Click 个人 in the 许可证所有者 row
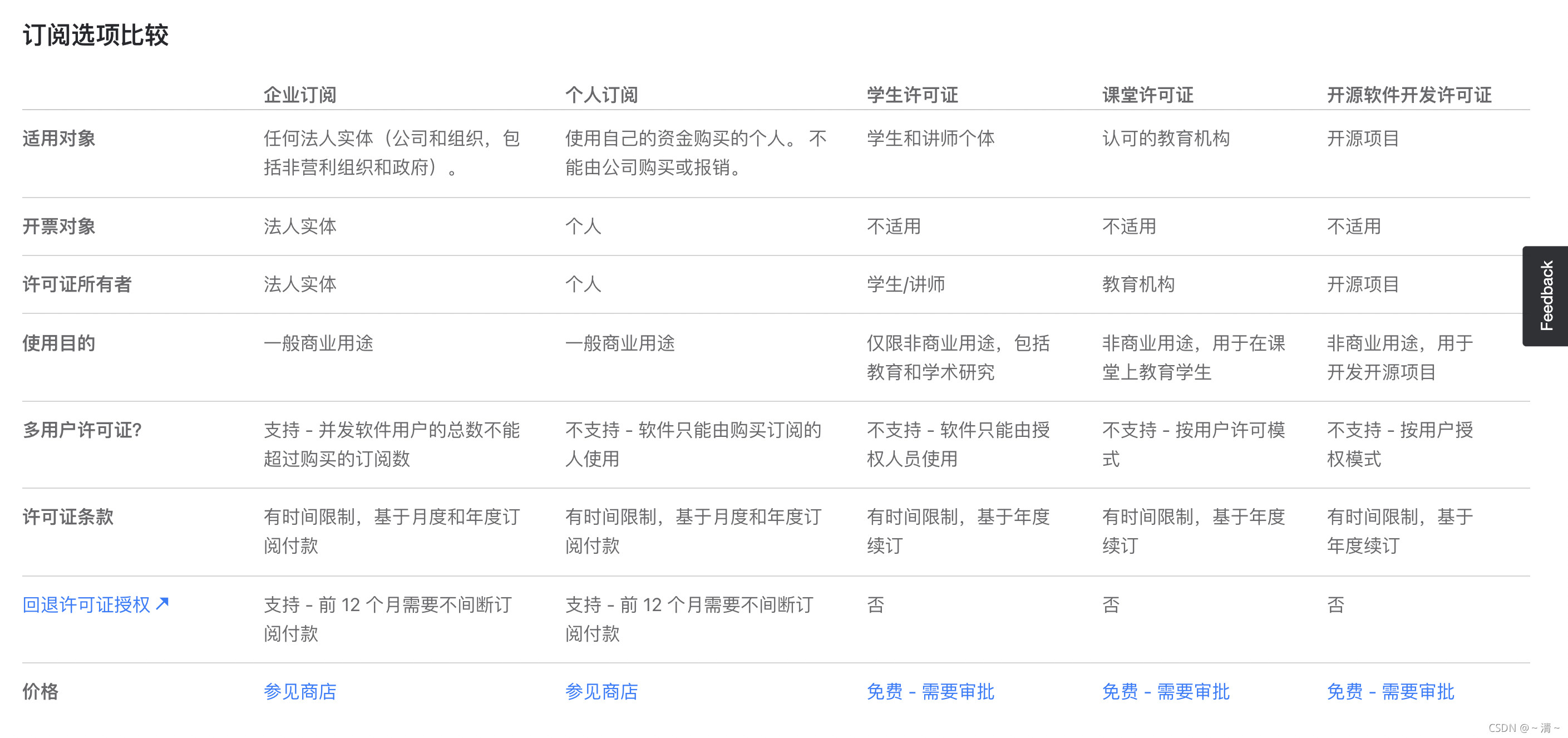Image resolution: width=1568 pixels, height=738 pixels. (x=583, y=284)
